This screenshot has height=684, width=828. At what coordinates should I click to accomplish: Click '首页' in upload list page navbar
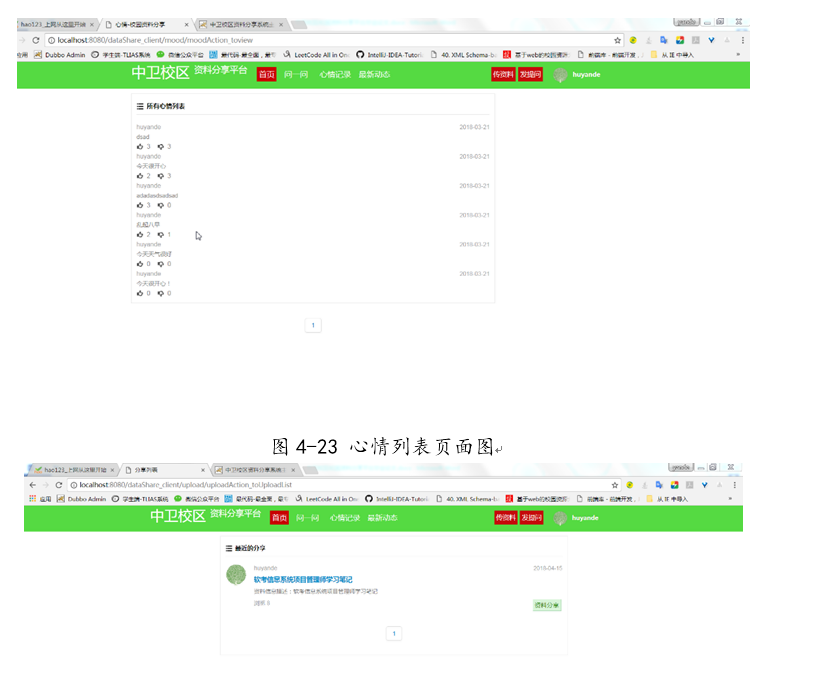(279, 518)
